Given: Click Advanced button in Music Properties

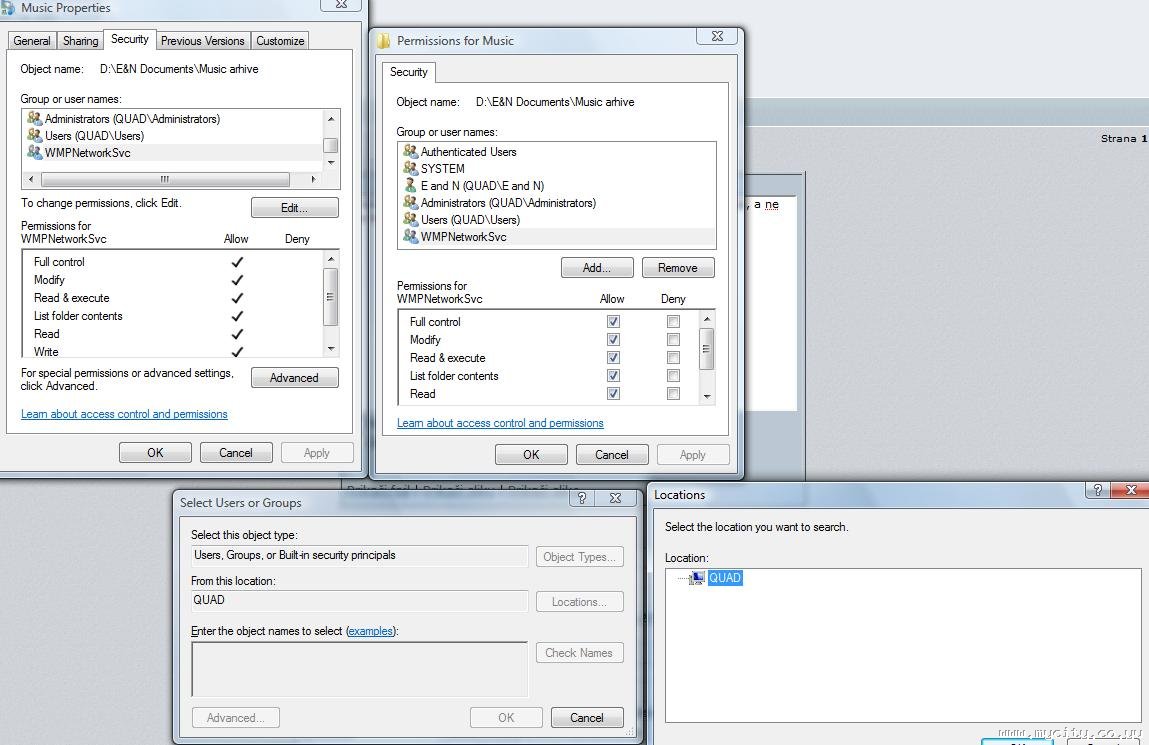Looking at the screenshot, I should pos(295,378).
